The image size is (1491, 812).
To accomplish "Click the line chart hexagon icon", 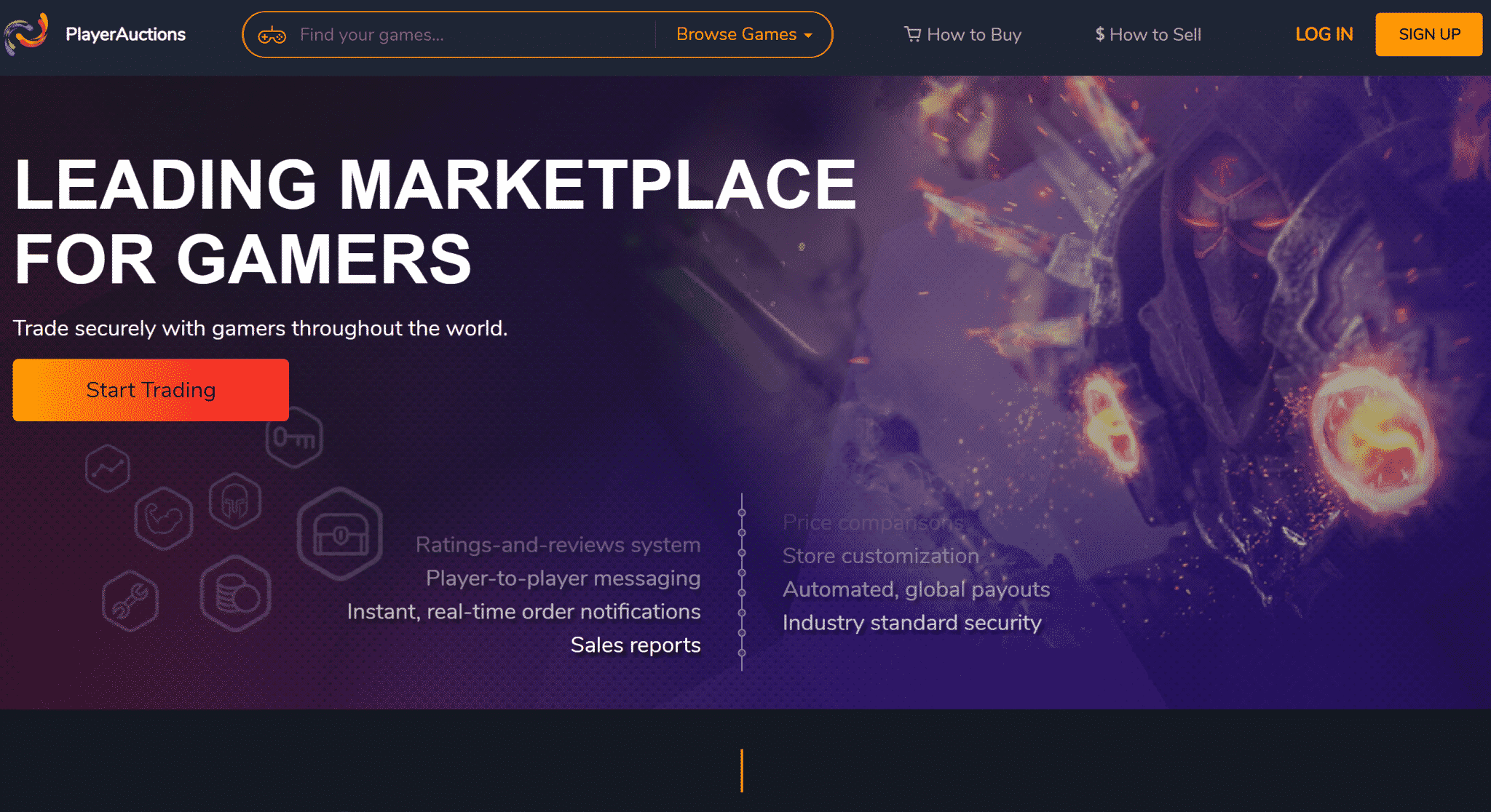I will pyautogui.click(x=108, y=468).
